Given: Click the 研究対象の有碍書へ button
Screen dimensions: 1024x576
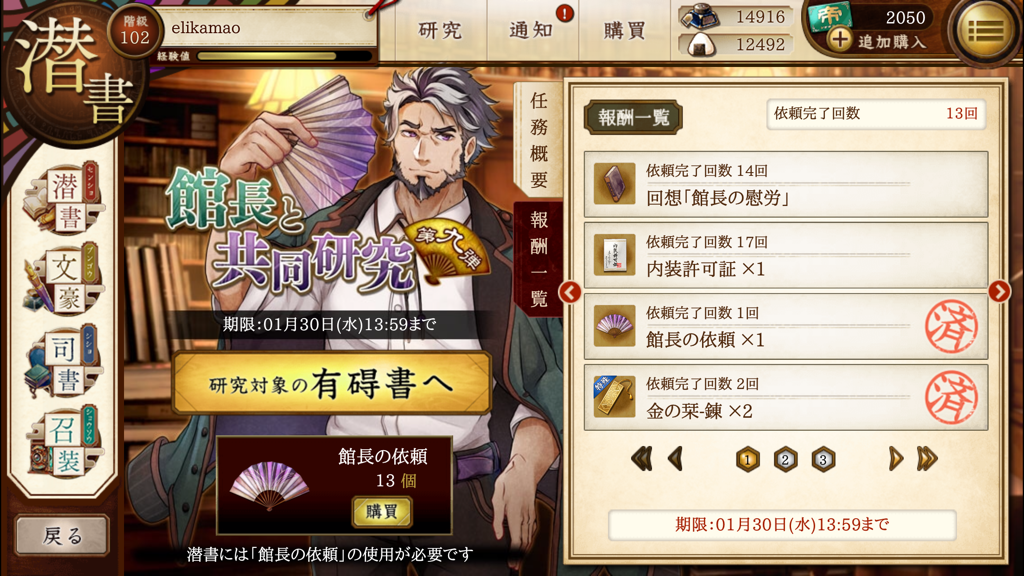Looking at the screenshot, I should coord(331,383).
